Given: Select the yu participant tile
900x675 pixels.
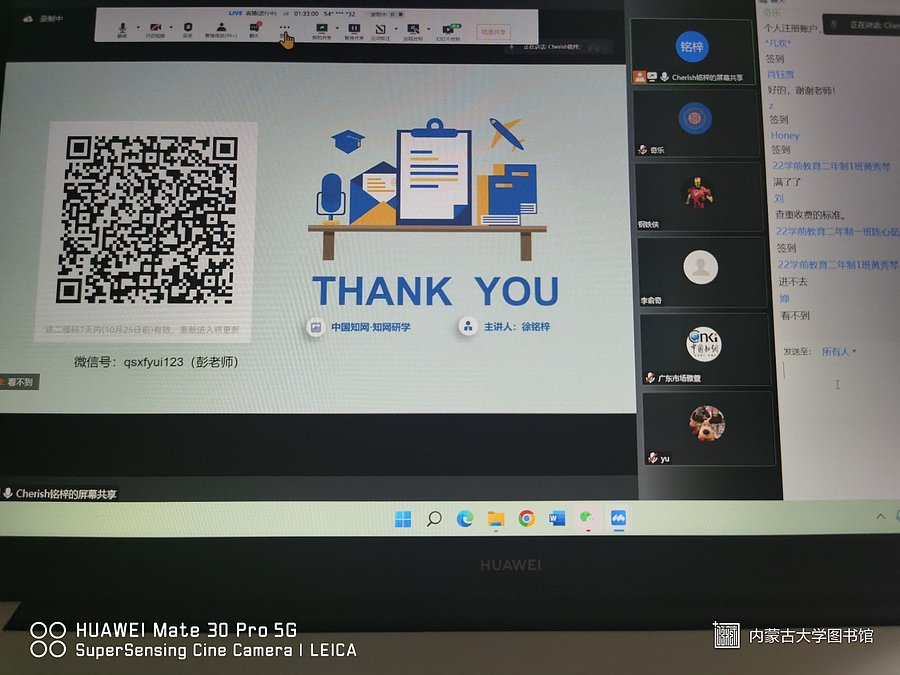Looking at the screenshot, I should pos(708,428).
